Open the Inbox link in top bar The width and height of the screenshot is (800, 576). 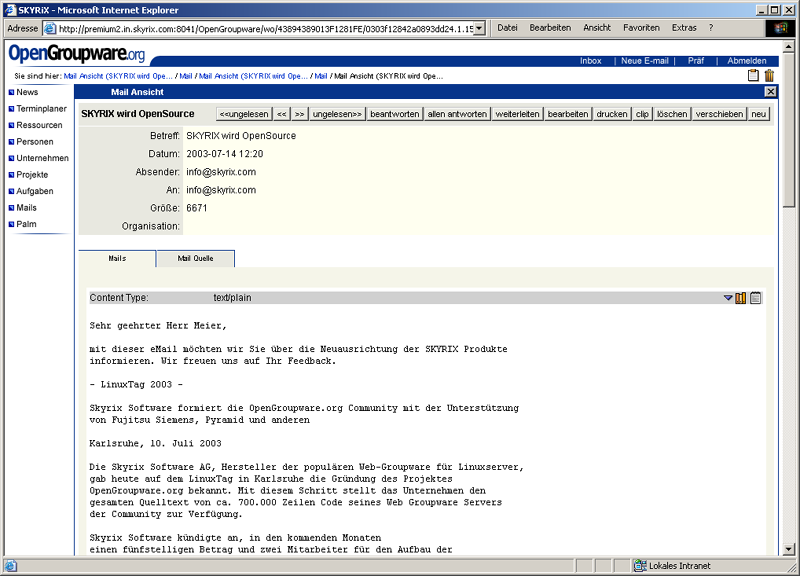[x=590, y=61]
